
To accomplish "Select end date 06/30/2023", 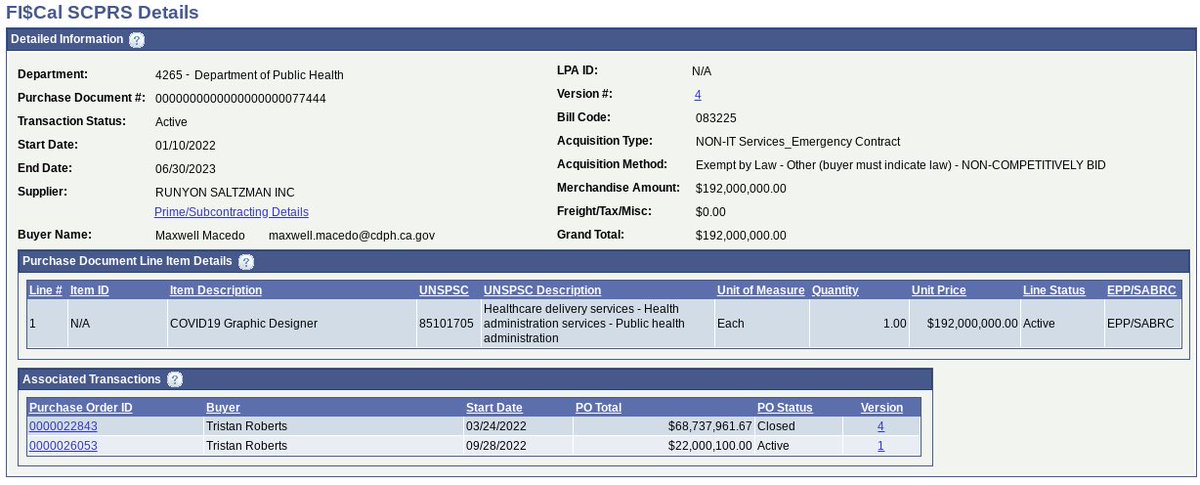I will pyautogui.click(x=185, y=169).
